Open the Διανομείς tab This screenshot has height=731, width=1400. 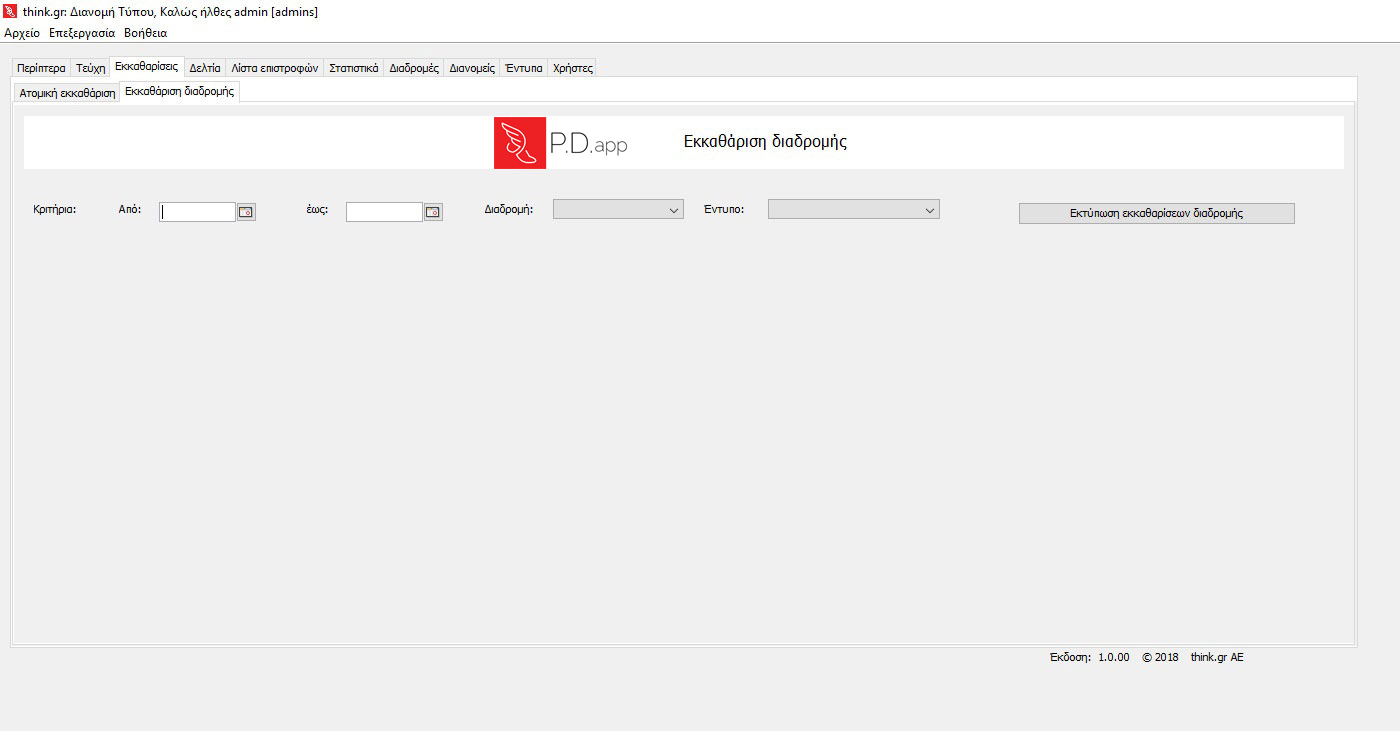(x=472, y=69)
